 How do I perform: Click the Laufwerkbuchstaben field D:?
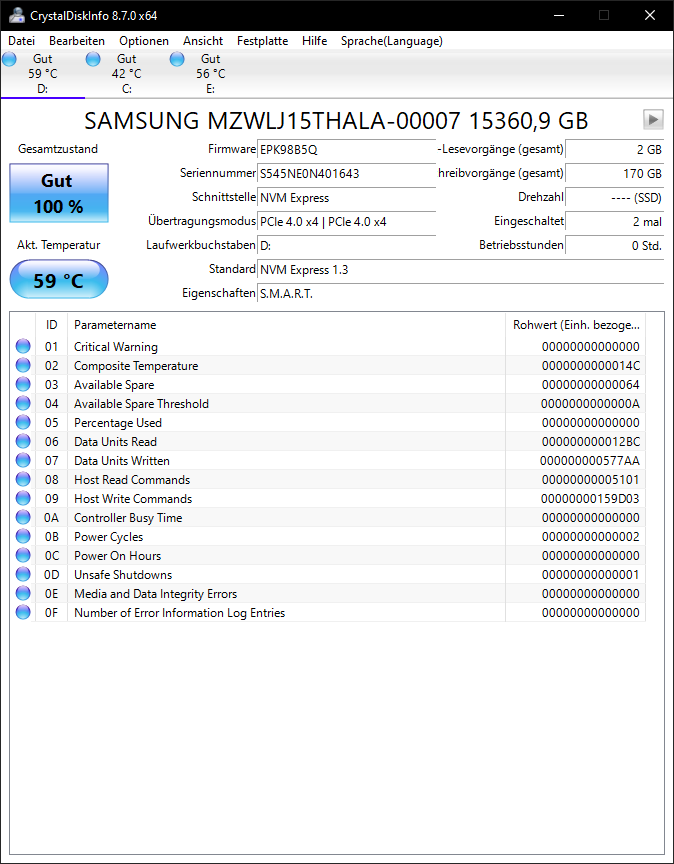pyautogui.click(x=347, y=245)
